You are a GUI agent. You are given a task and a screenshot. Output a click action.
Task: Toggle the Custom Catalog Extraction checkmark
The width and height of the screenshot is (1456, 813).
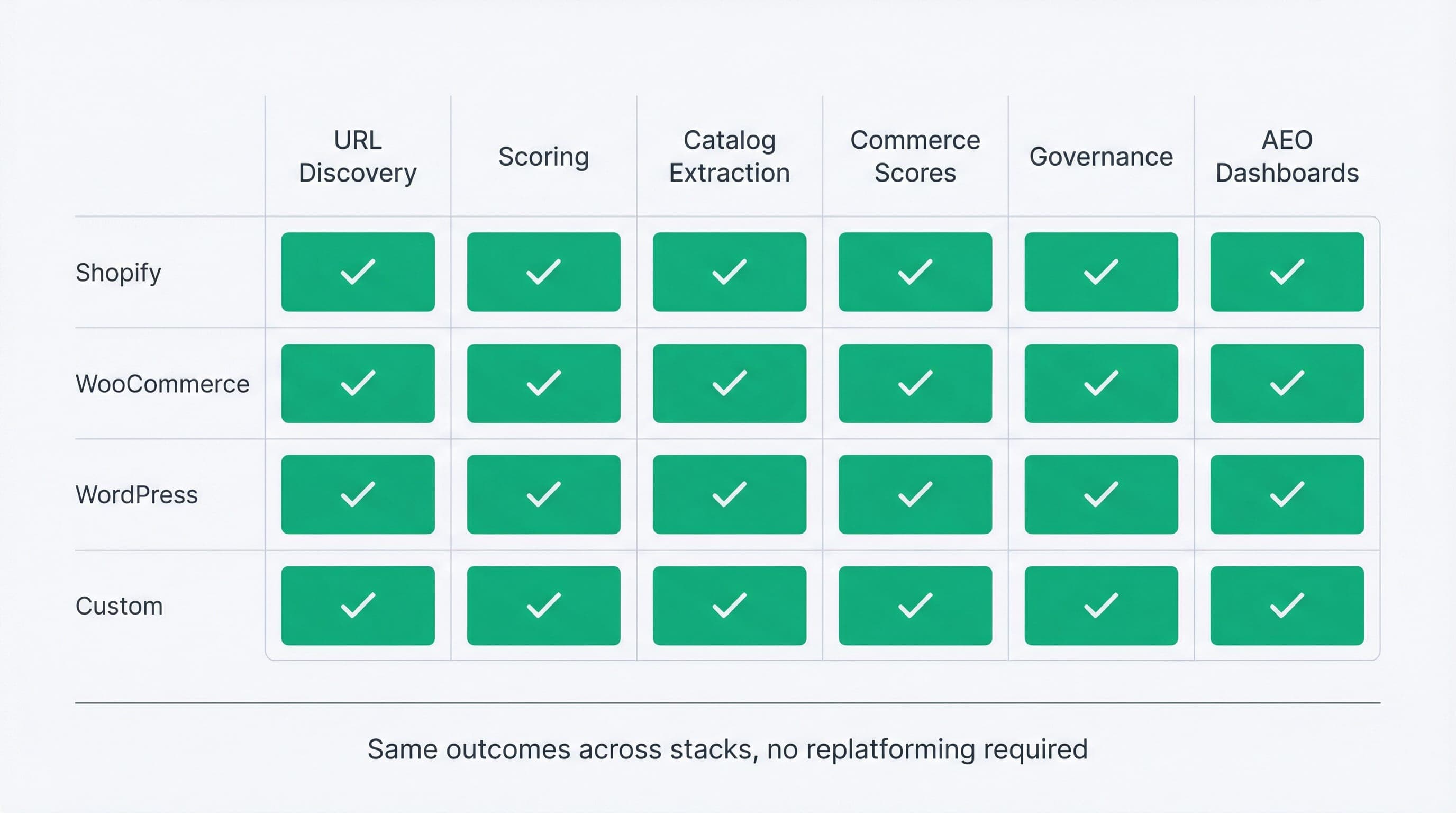(x=730, y=606)
